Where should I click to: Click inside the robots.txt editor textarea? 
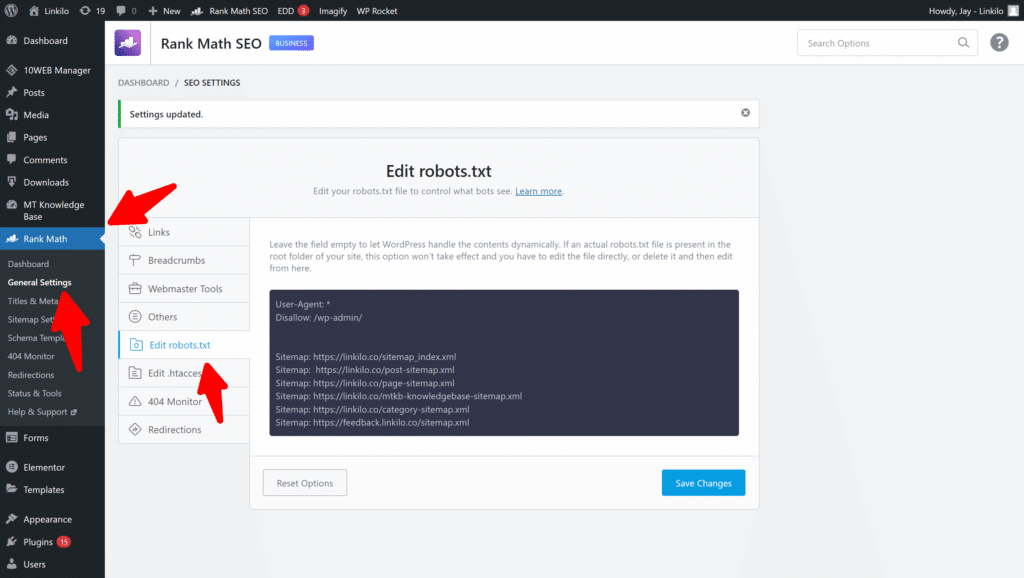[x=504, y=363]
